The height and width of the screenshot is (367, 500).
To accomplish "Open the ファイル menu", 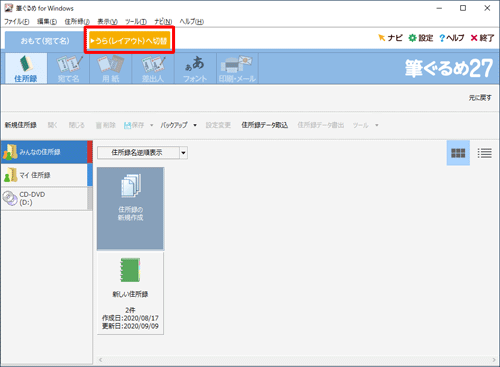I will pos(17,22).
